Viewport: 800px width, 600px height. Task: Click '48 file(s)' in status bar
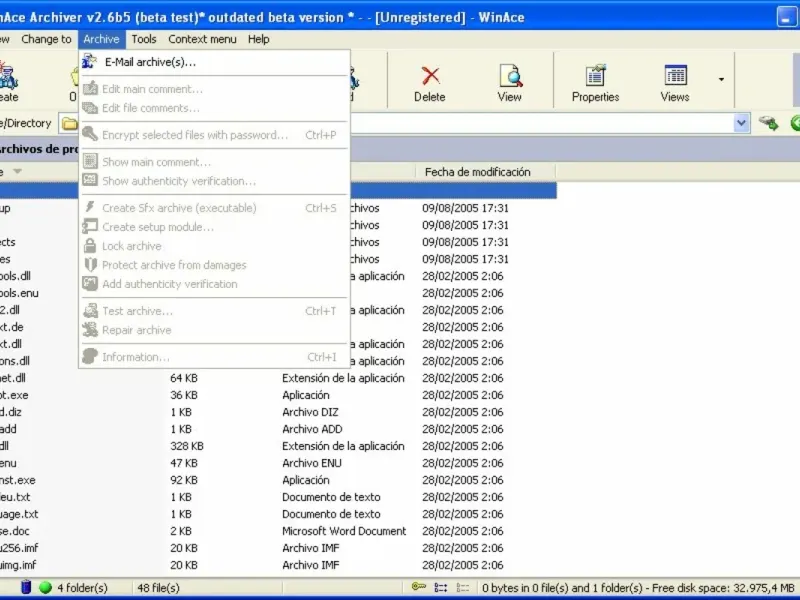158,588
